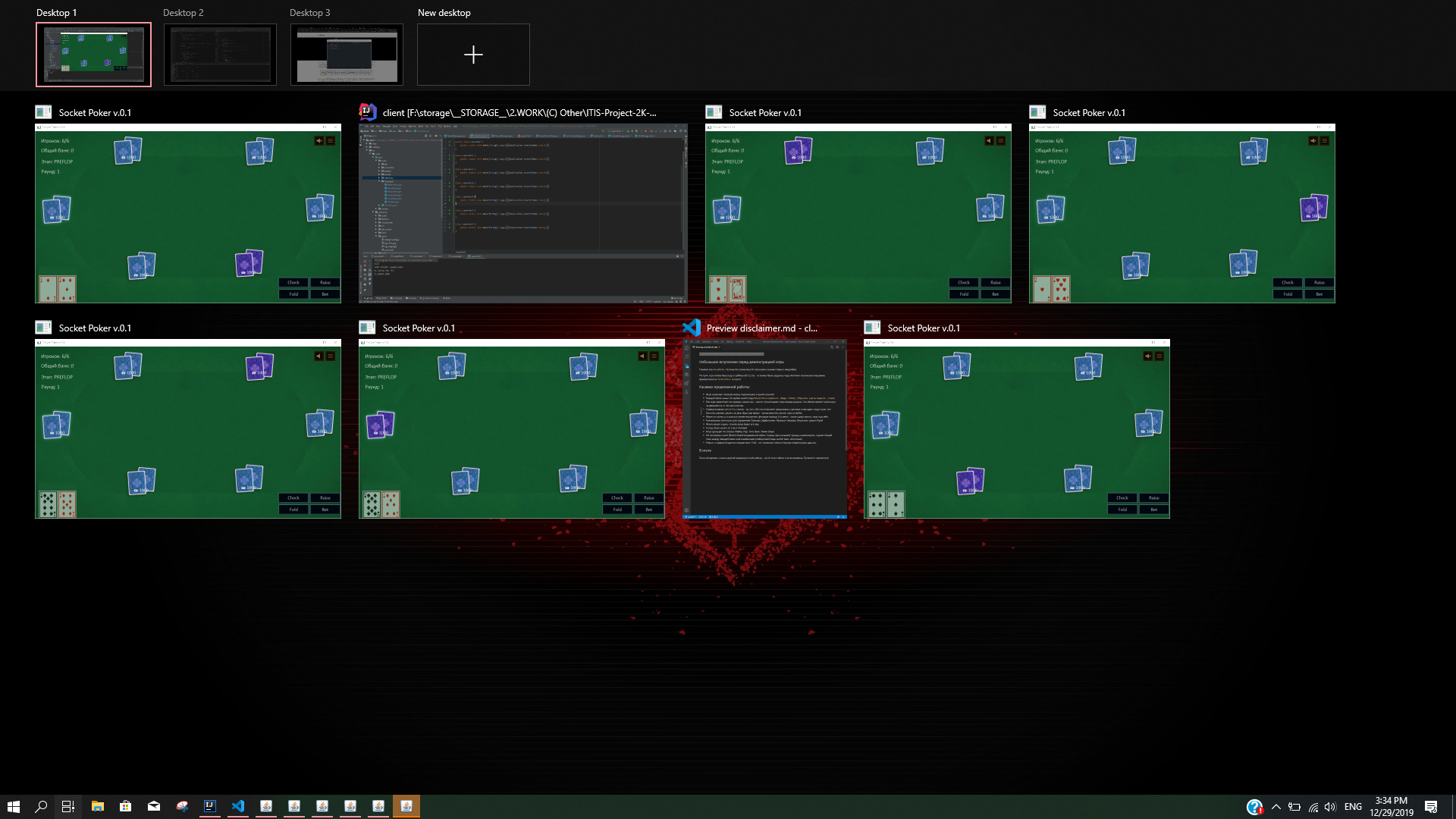Open the IntelliJ IDEA taskbar icon

click(x=210, y=806)
